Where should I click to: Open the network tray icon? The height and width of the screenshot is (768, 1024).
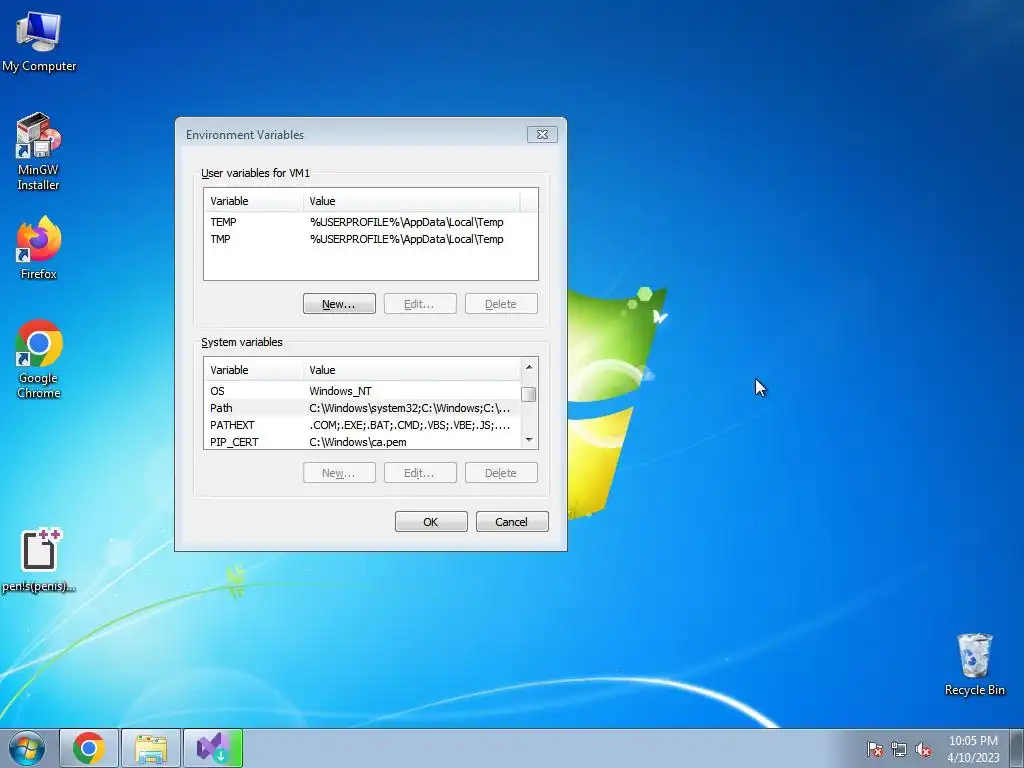899,749
